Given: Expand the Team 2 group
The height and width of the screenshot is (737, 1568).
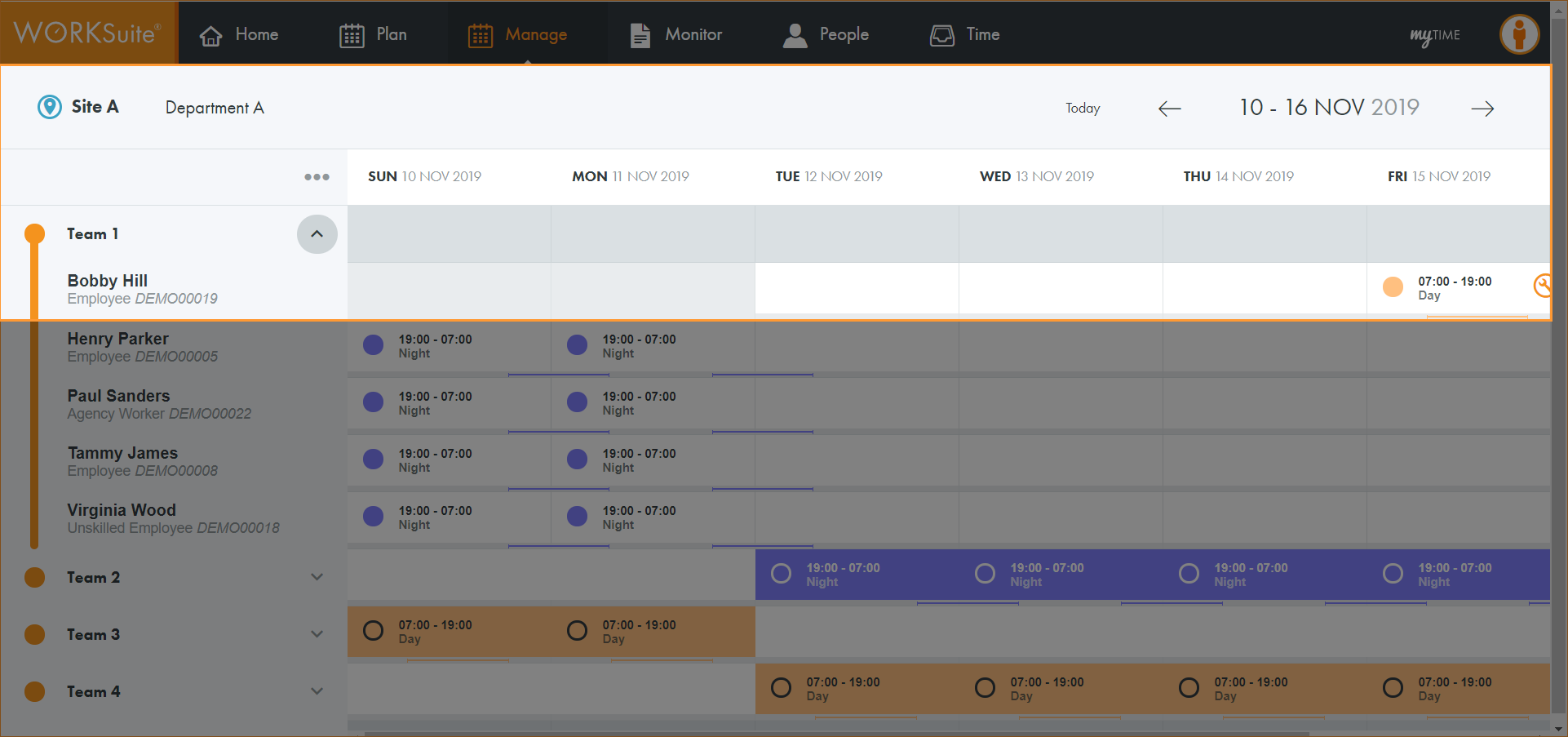Looking at the screenshot, I should click(x=317, y=577).
